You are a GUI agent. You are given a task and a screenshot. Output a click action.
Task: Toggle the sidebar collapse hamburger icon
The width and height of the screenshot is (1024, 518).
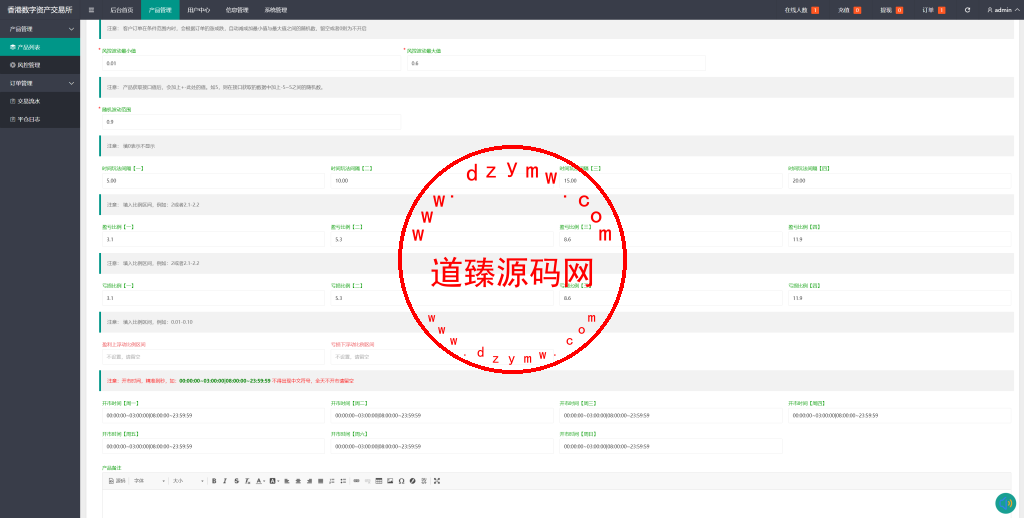[91, 10]
